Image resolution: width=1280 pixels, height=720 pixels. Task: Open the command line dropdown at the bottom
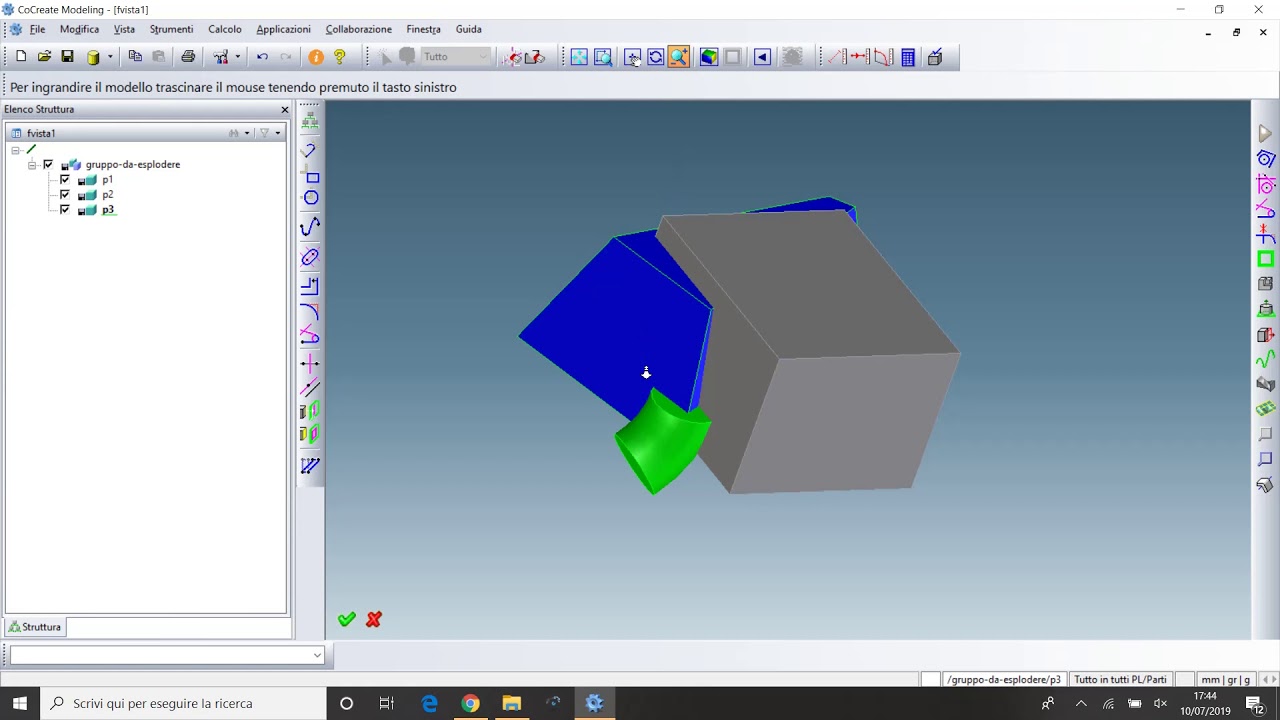click(317, 656)
